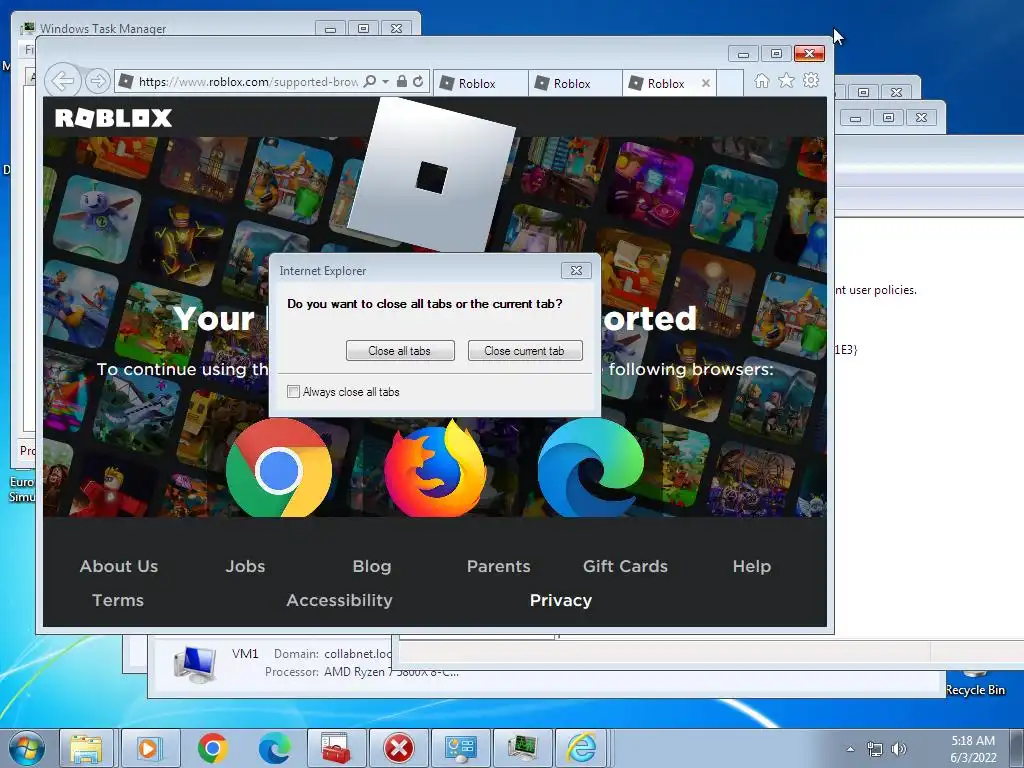Viewport: 1024px width, 768px height.
Task: Click the Google Chrome browser logo on the page
Action: [279, 469]
